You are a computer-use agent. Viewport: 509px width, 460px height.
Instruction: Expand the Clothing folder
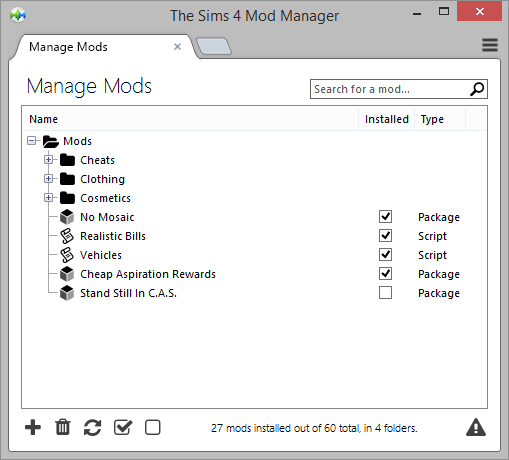coord(48,179)
